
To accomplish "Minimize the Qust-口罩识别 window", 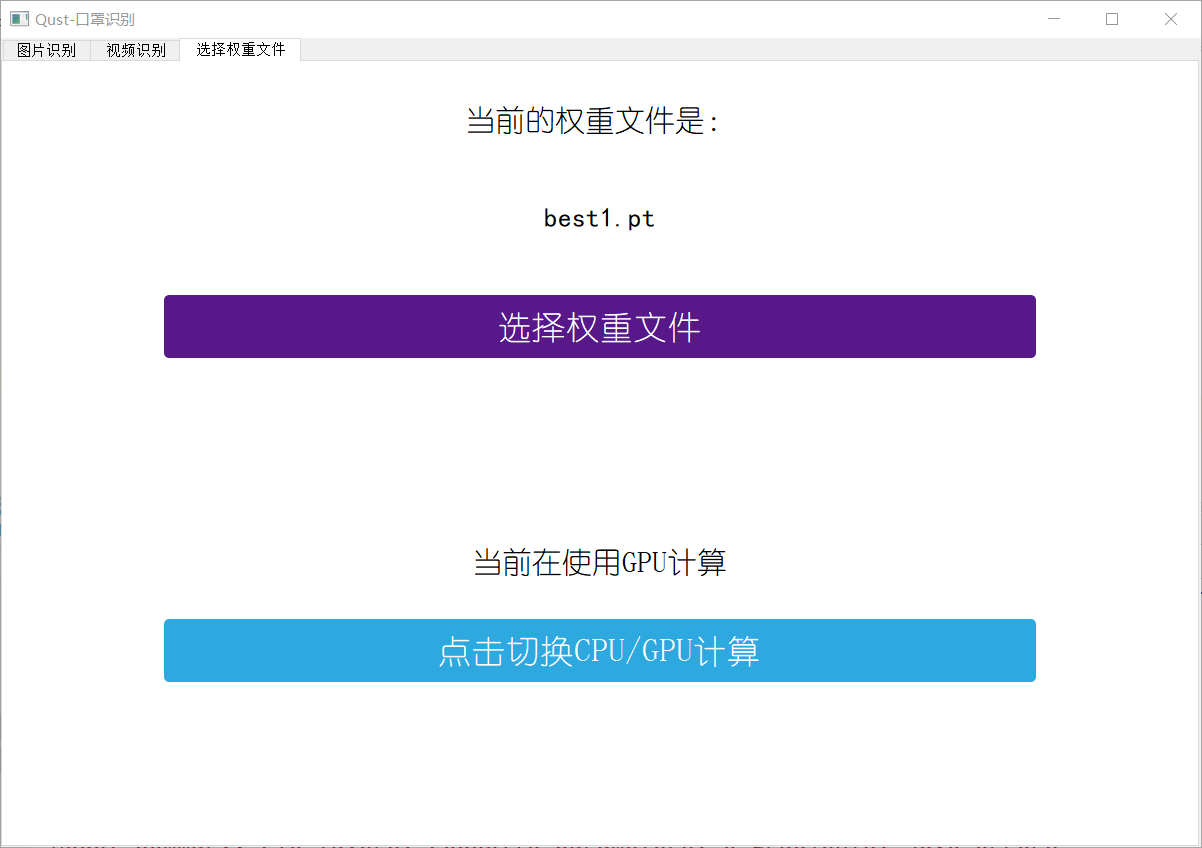I will [x=1053, y=19].
